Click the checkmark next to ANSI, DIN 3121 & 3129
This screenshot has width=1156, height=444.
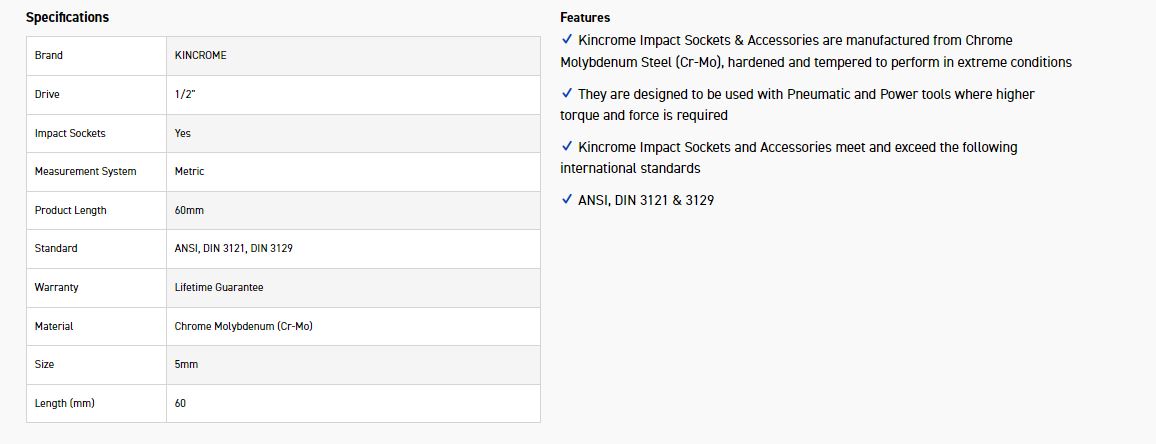[567, 200]
